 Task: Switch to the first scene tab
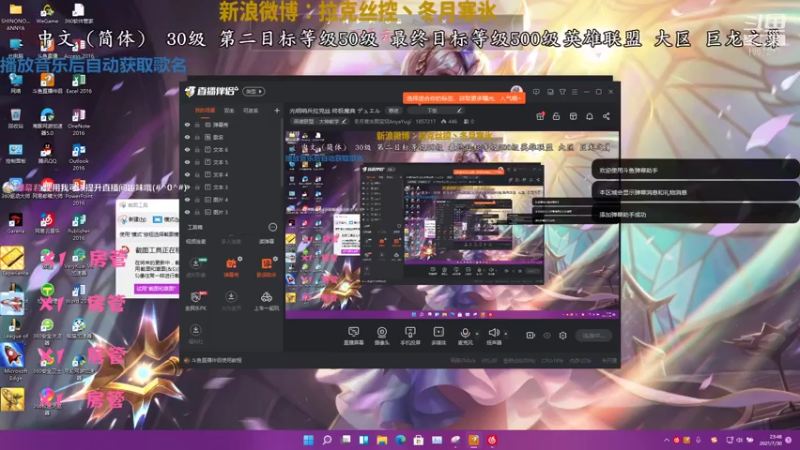click(x=205, y=110)
